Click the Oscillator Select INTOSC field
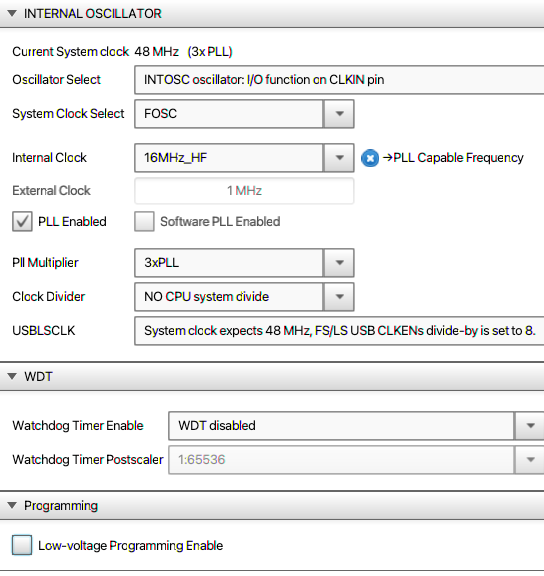This screenshot has height=576, width=544. [339, 80]
